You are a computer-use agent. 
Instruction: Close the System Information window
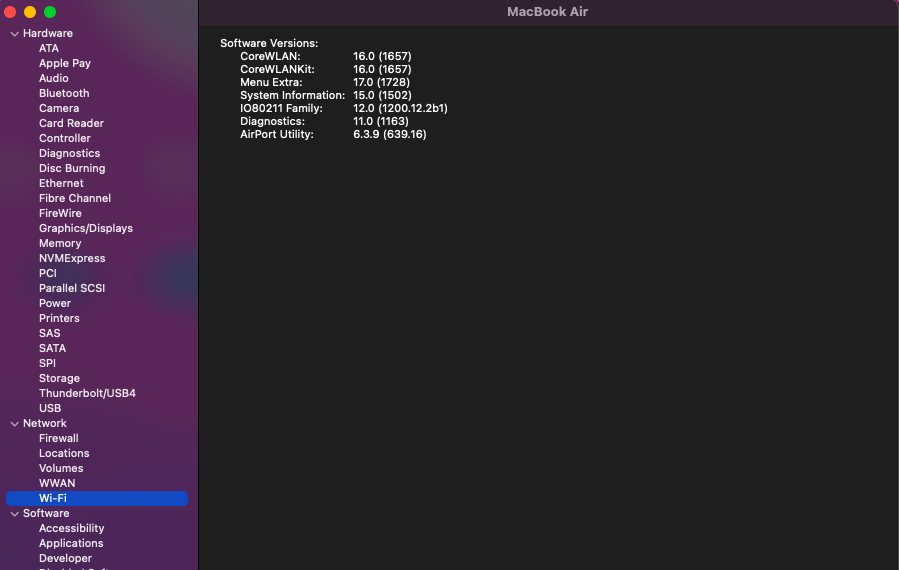[x=10, y=11]
